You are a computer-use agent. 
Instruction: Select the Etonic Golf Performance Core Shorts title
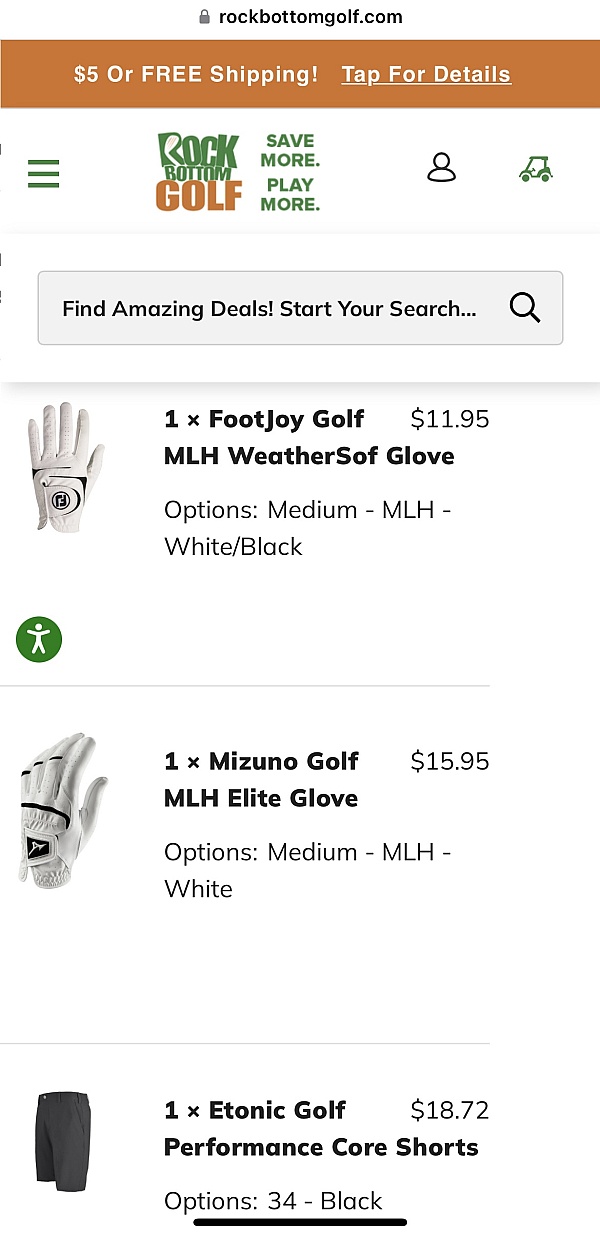coord(320,1129)
